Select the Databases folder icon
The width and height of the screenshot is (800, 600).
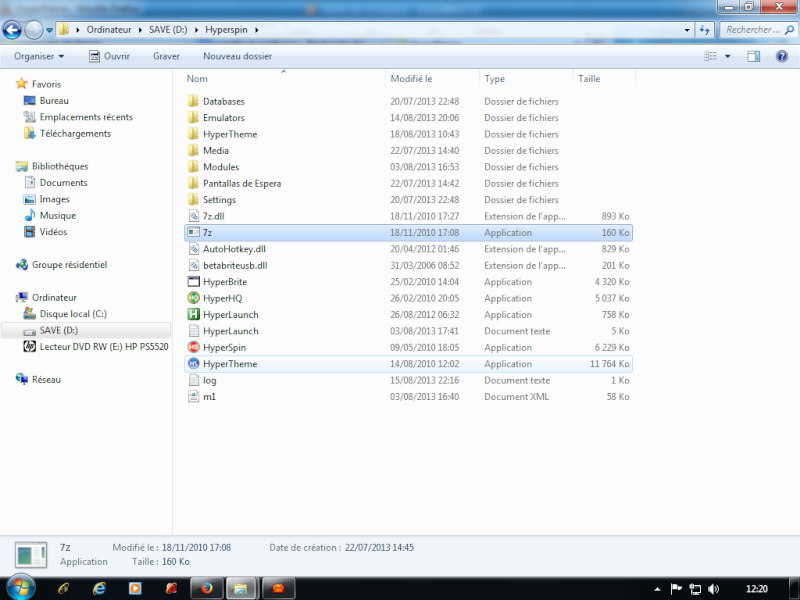click(193, 101)
